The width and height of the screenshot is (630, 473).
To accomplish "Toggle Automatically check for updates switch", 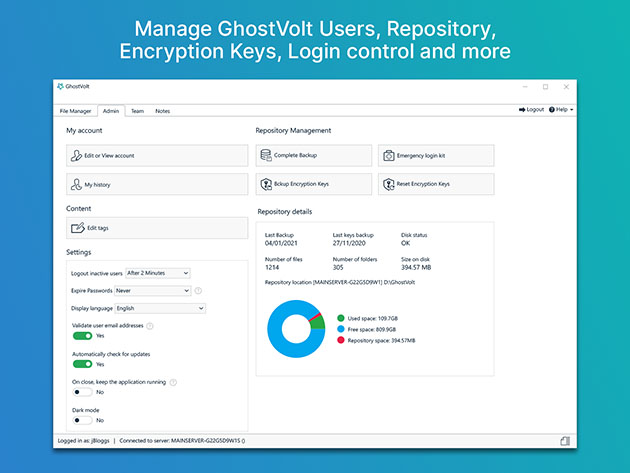I will 82,364.
